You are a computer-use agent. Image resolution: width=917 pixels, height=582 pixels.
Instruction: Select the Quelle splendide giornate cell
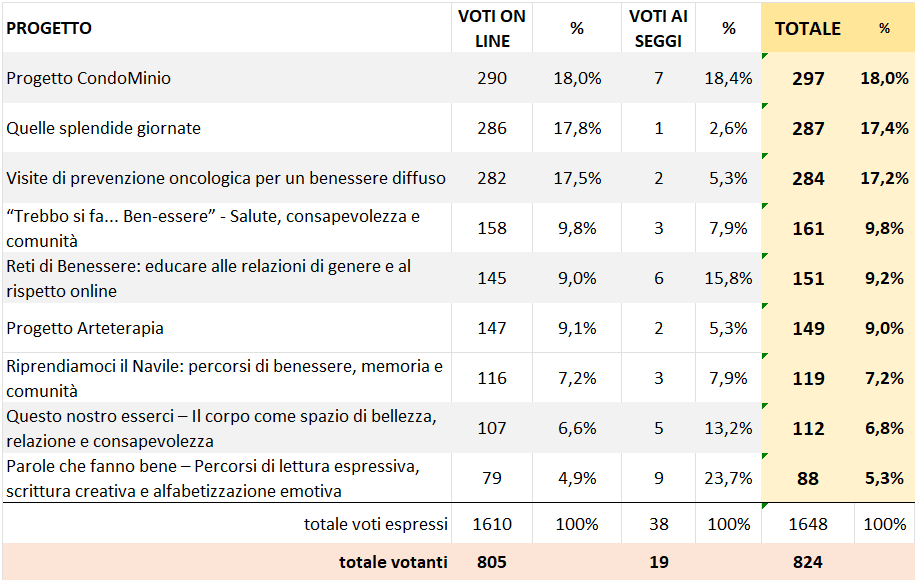[104, 128]
